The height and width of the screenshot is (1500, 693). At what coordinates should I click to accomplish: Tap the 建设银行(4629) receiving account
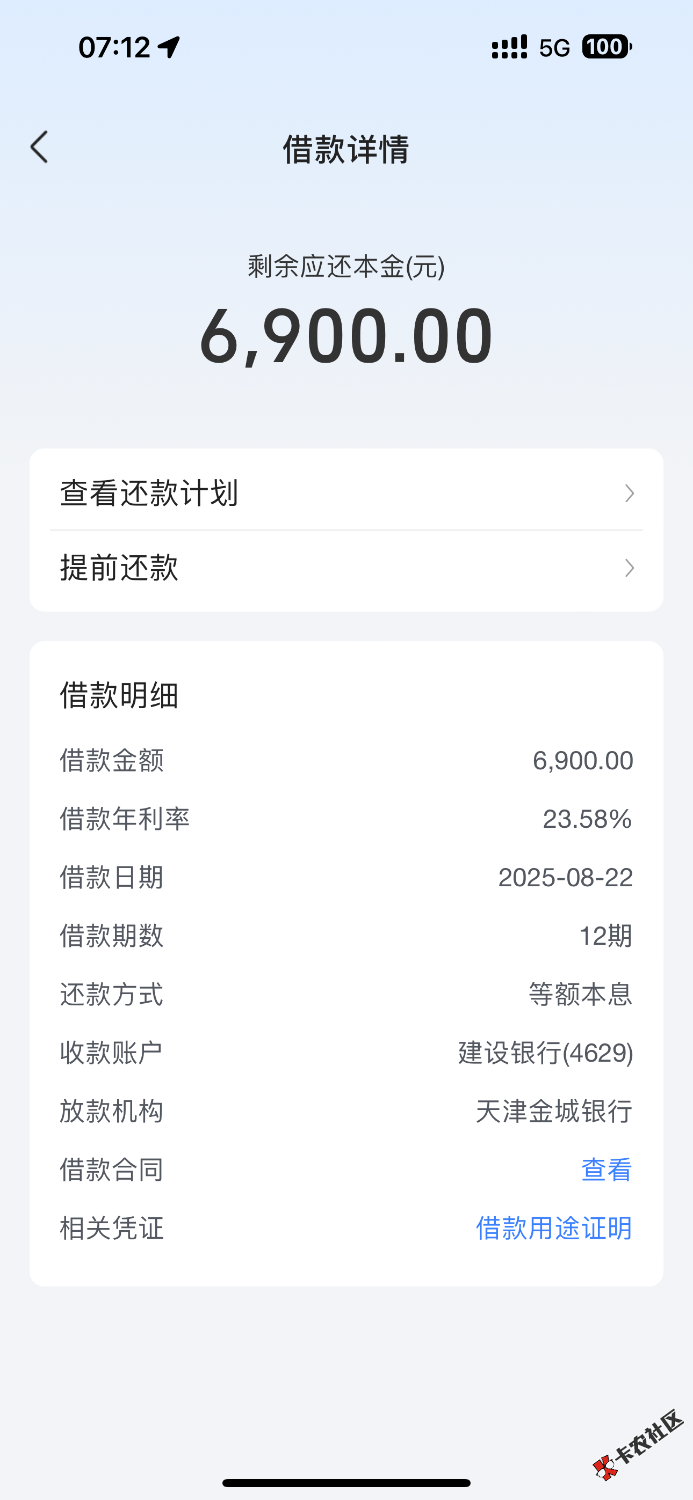tap(545, 1052)
